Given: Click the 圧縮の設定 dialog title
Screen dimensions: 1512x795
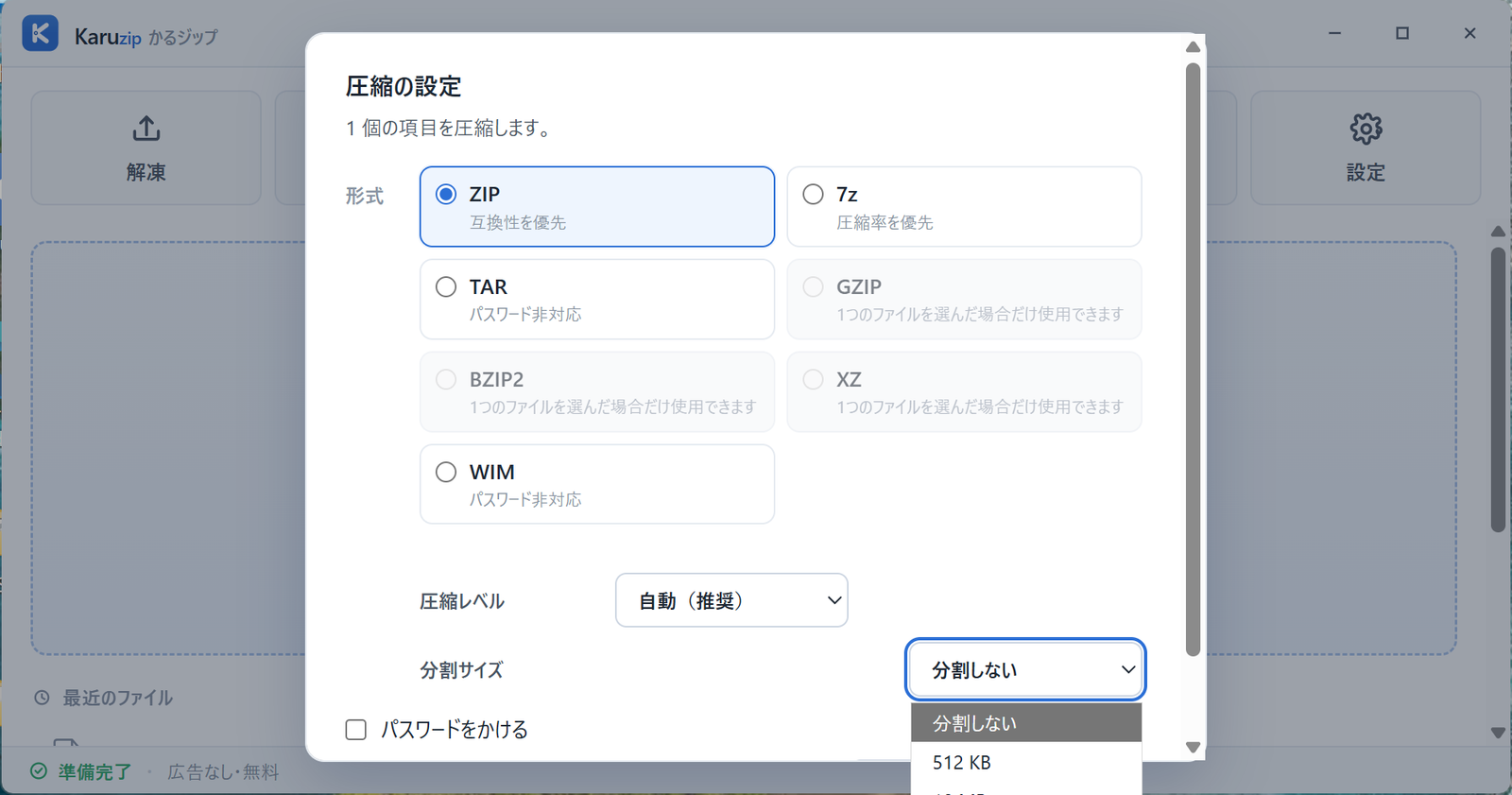Looking at the screenshot, I should click(404, 86).
